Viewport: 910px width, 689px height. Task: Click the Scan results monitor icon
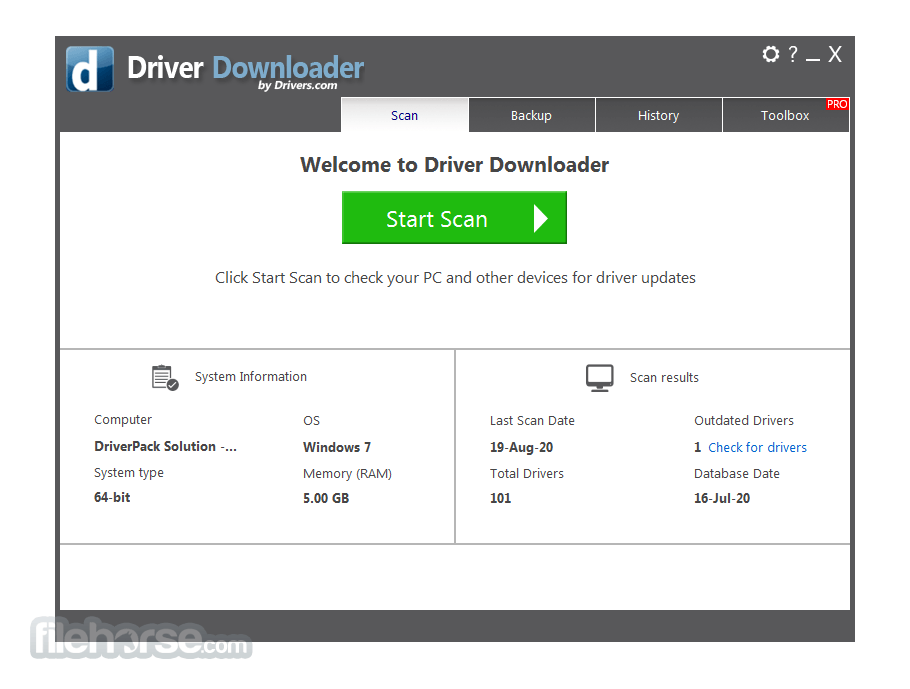click(600, 378)
